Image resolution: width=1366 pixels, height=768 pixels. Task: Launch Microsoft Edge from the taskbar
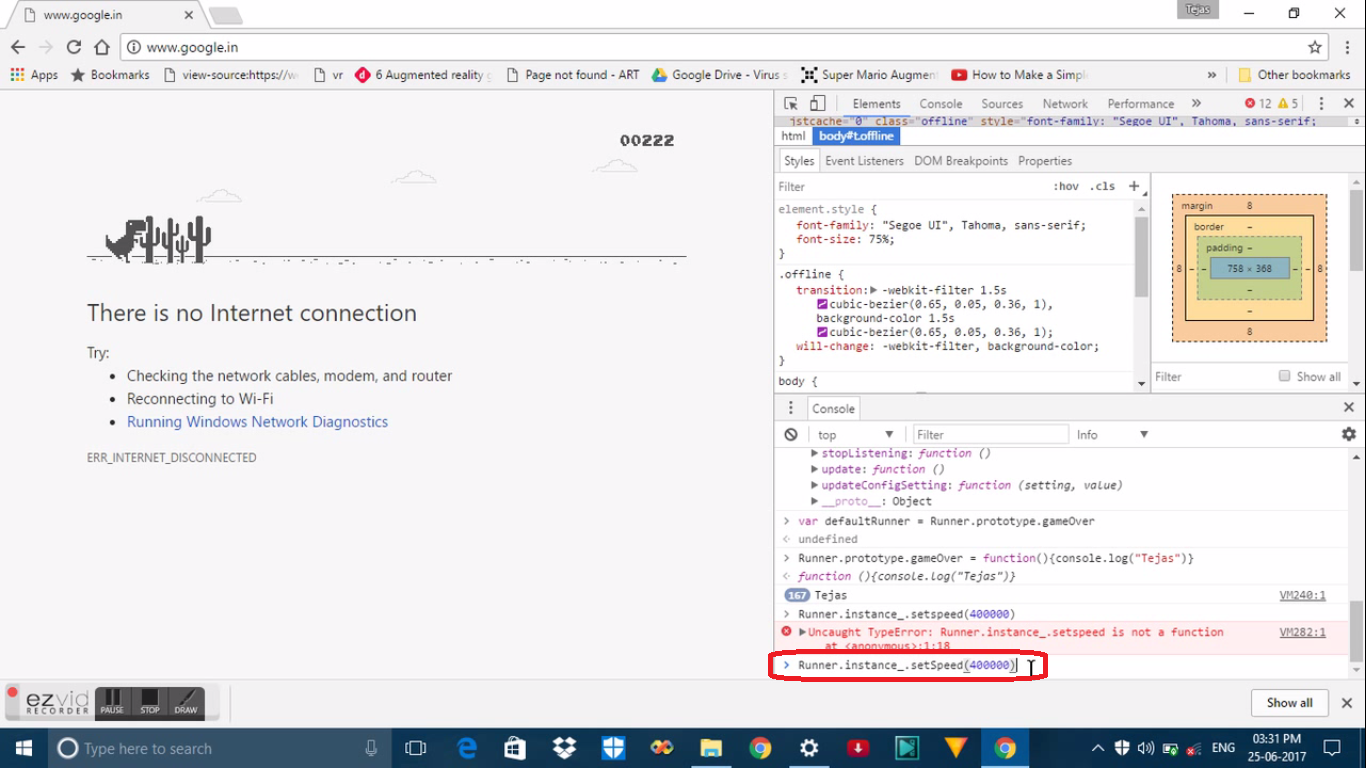pyautogui.click(x=467, y=748)
